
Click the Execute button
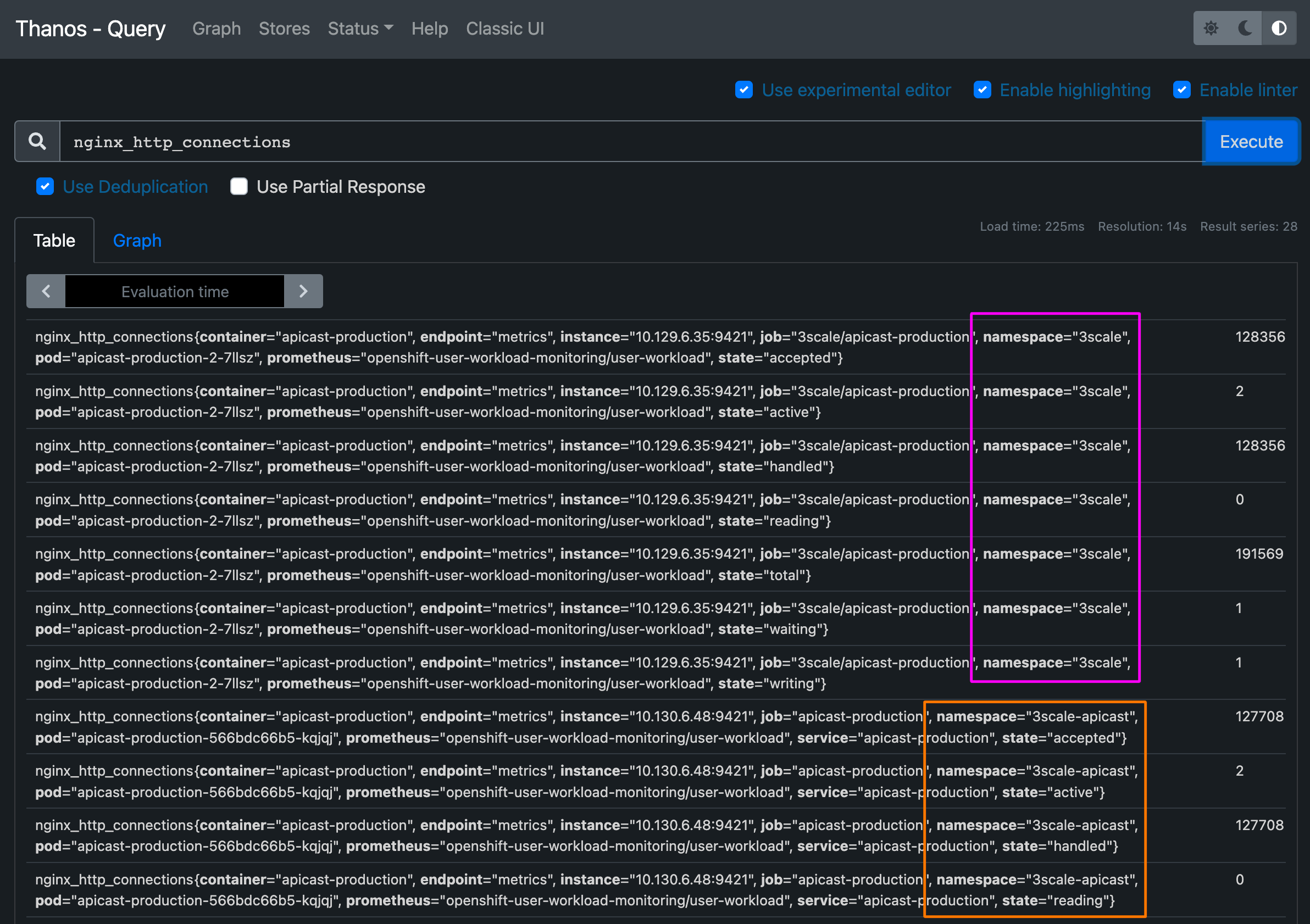(1251, 141)
